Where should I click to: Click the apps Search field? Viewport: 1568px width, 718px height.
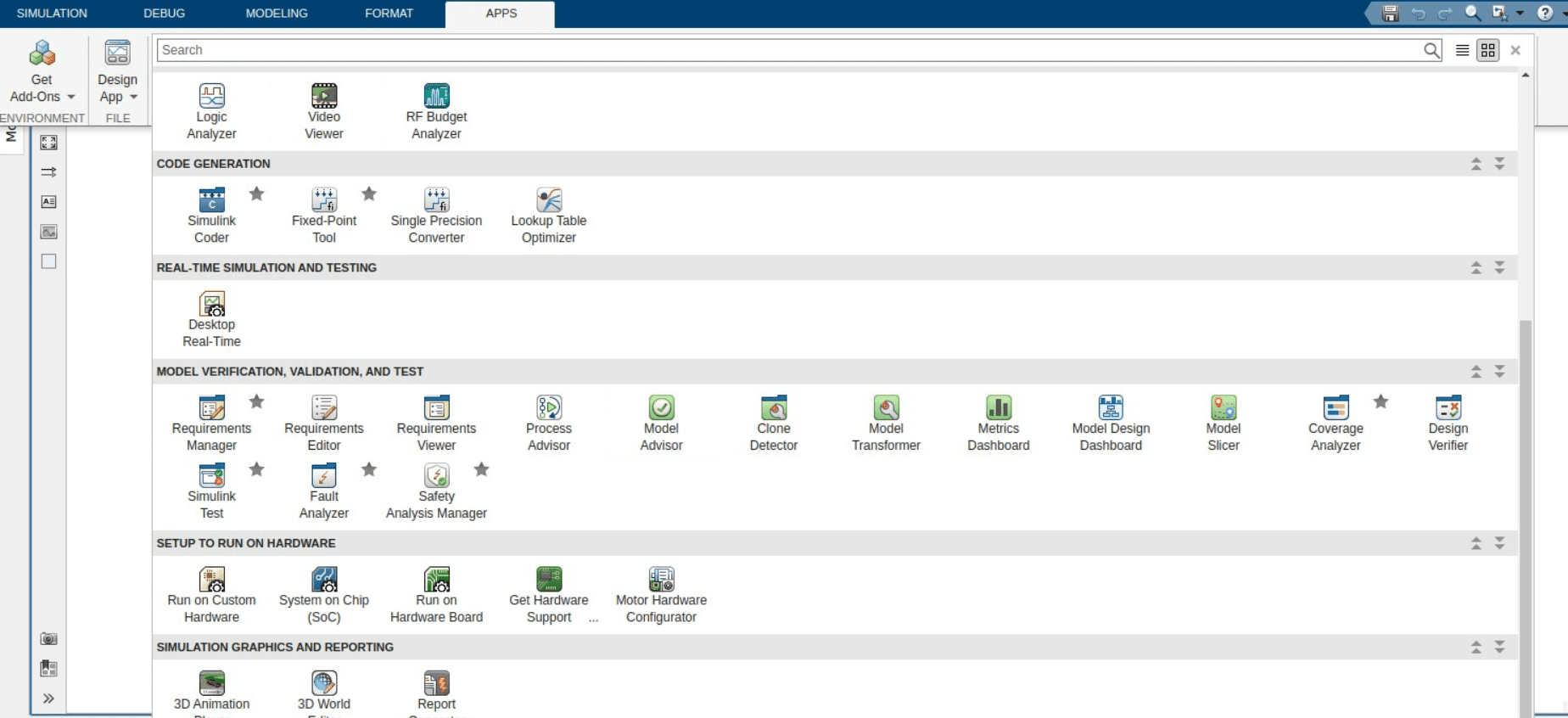(789, 50)
